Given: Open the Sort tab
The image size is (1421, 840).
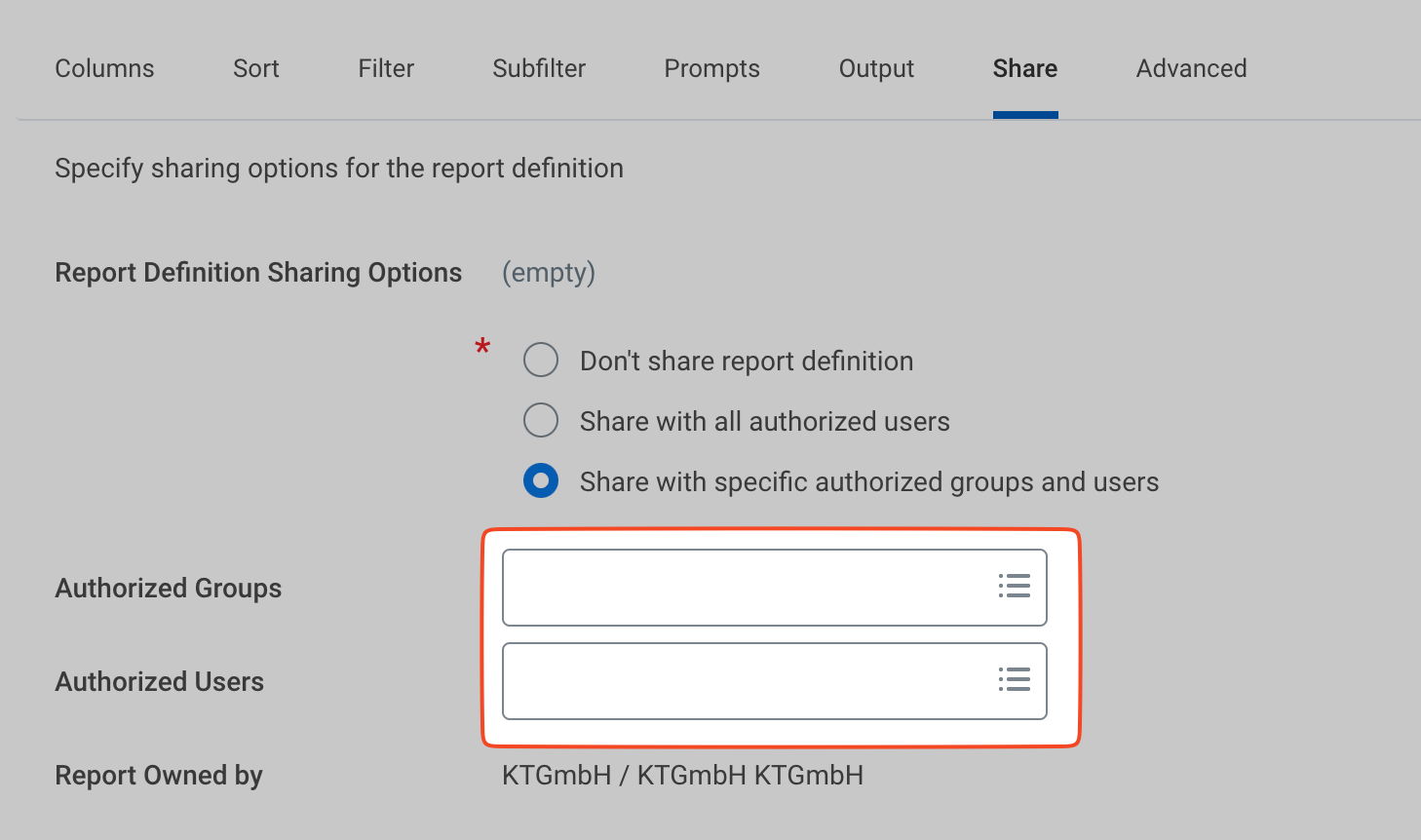Looking at the screenshot, I should [255, 68].
